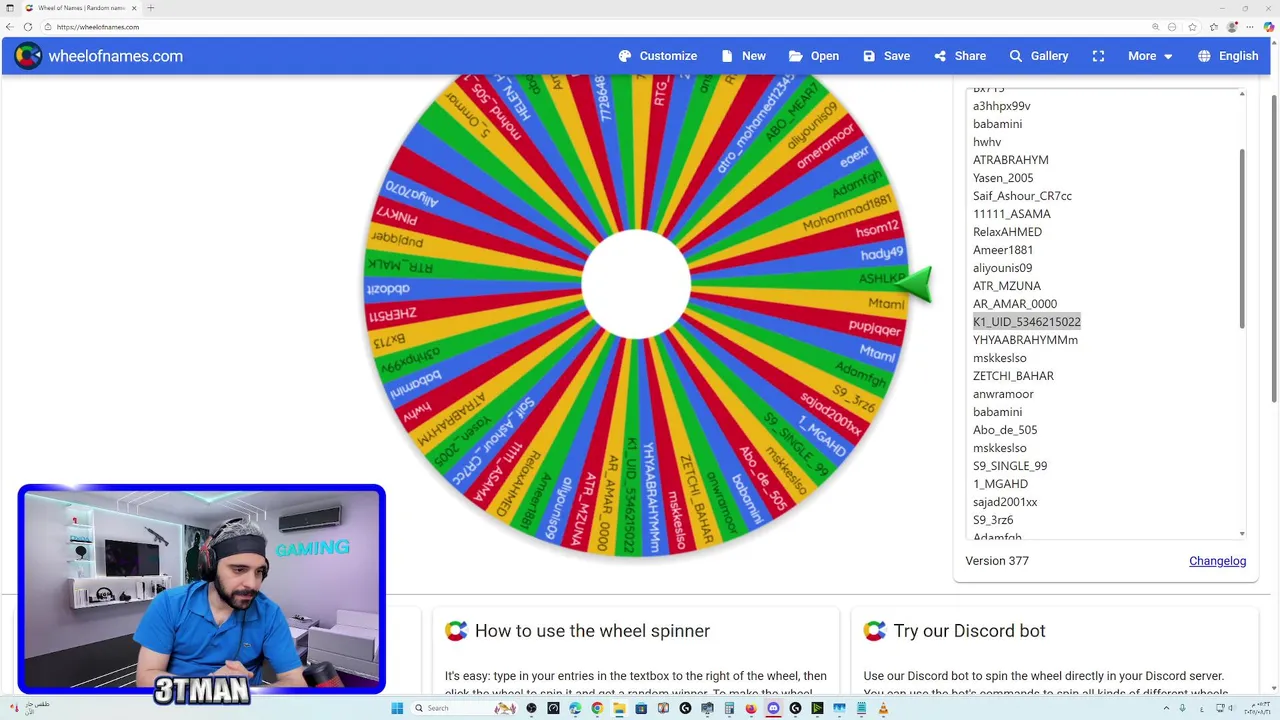
Task: Expand the More dropdown menu
Action: click(x=1150, y=56)
